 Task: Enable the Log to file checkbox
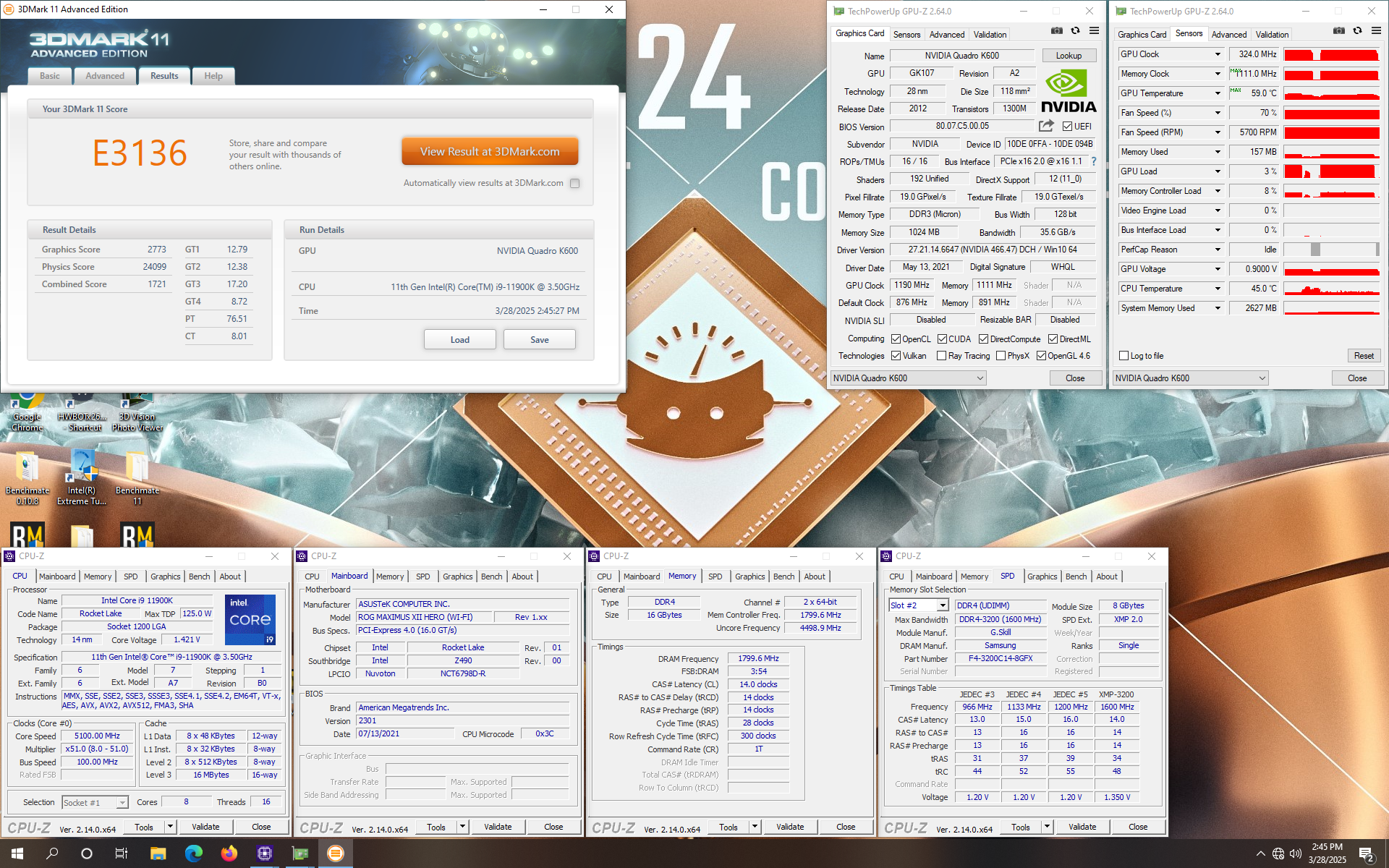pos(1123,356)
